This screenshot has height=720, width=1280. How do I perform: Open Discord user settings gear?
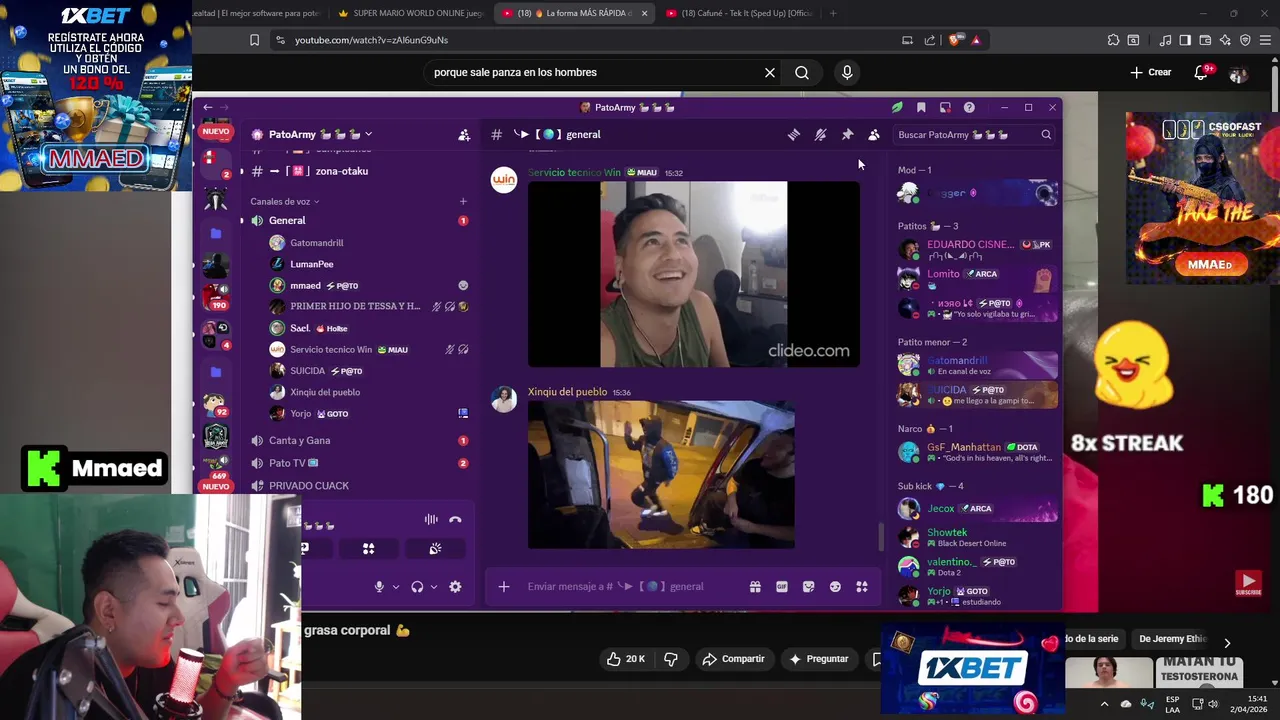tap(455, 587)
